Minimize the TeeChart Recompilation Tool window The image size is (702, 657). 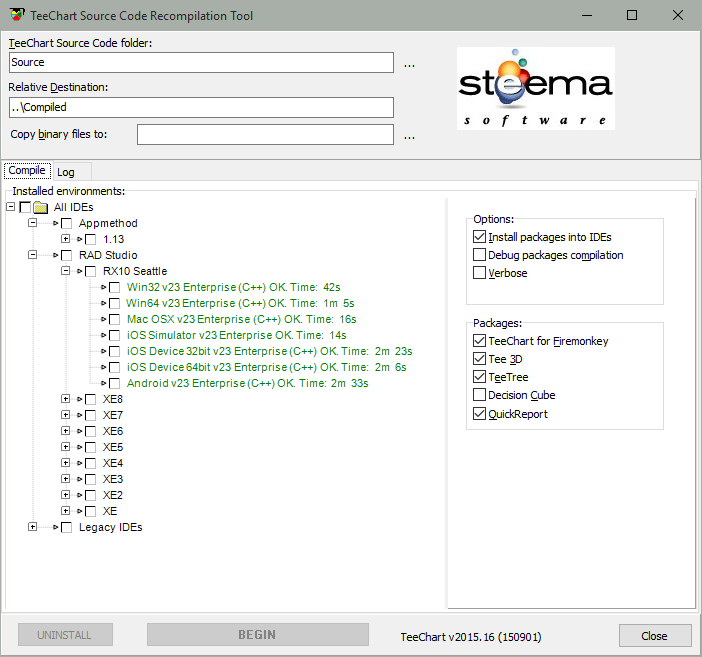(x=587, y=15)
